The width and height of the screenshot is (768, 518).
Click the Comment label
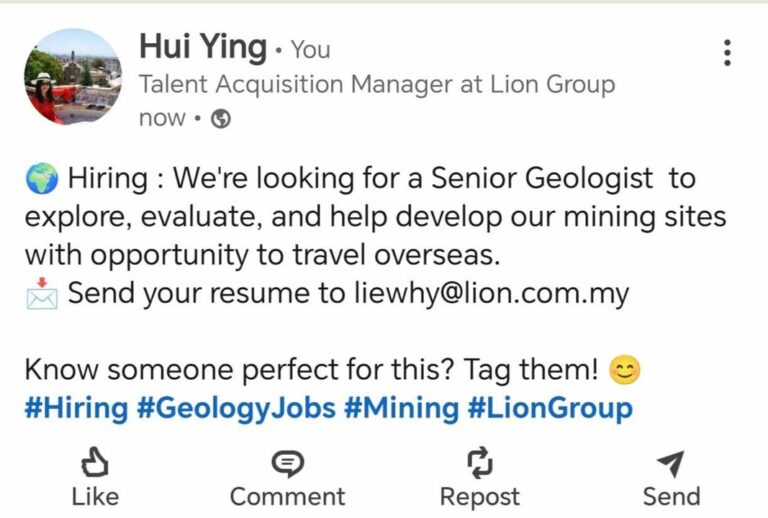[288, 496]
